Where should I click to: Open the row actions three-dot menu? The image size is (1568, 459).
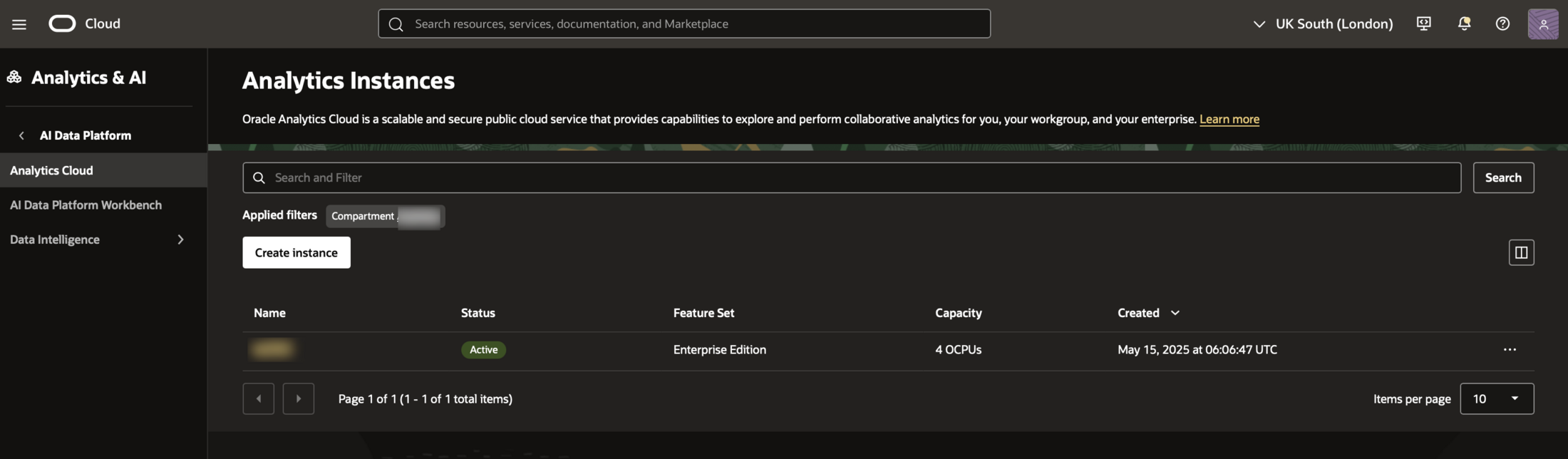(1510, 350)
